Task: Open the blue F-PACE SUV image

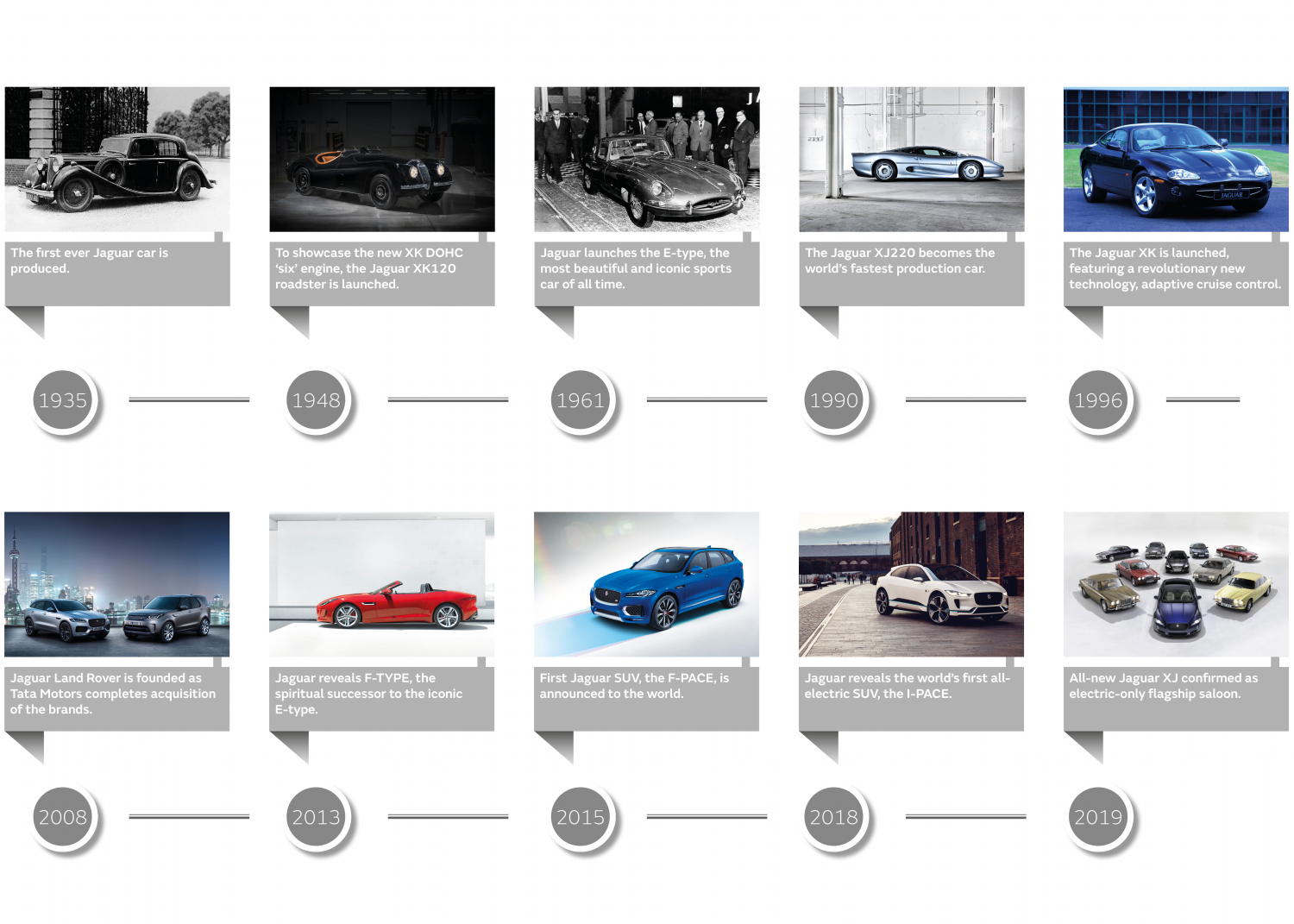Action: click(646, 584)
